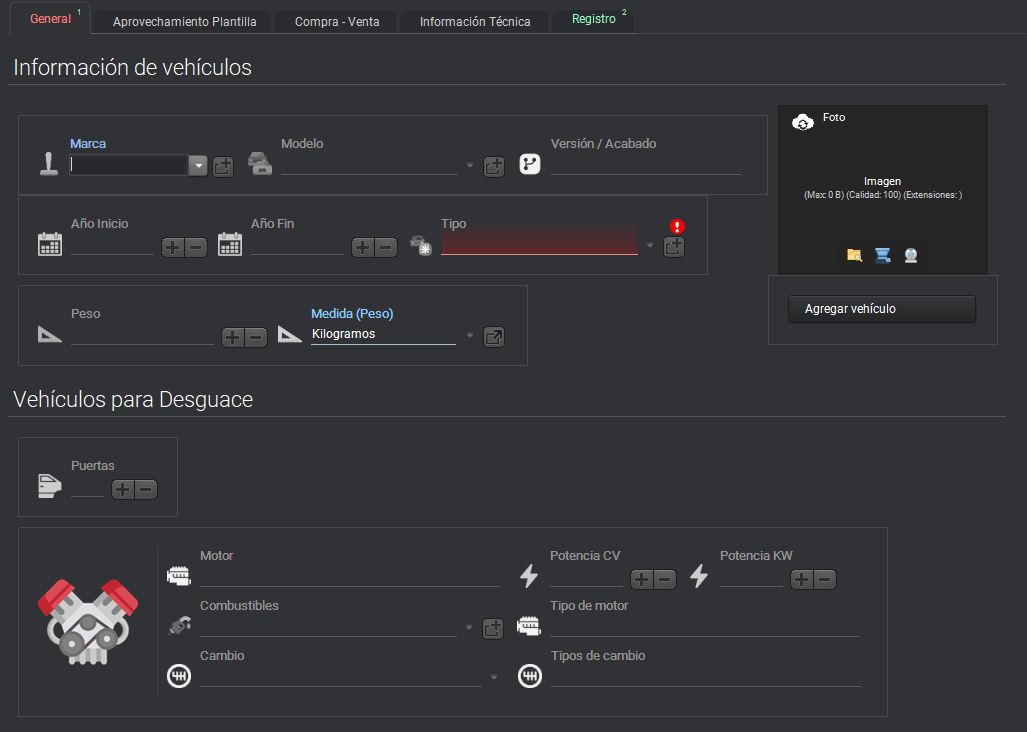
Task: Click the add new Marca icon
Action: click(223, 167)
